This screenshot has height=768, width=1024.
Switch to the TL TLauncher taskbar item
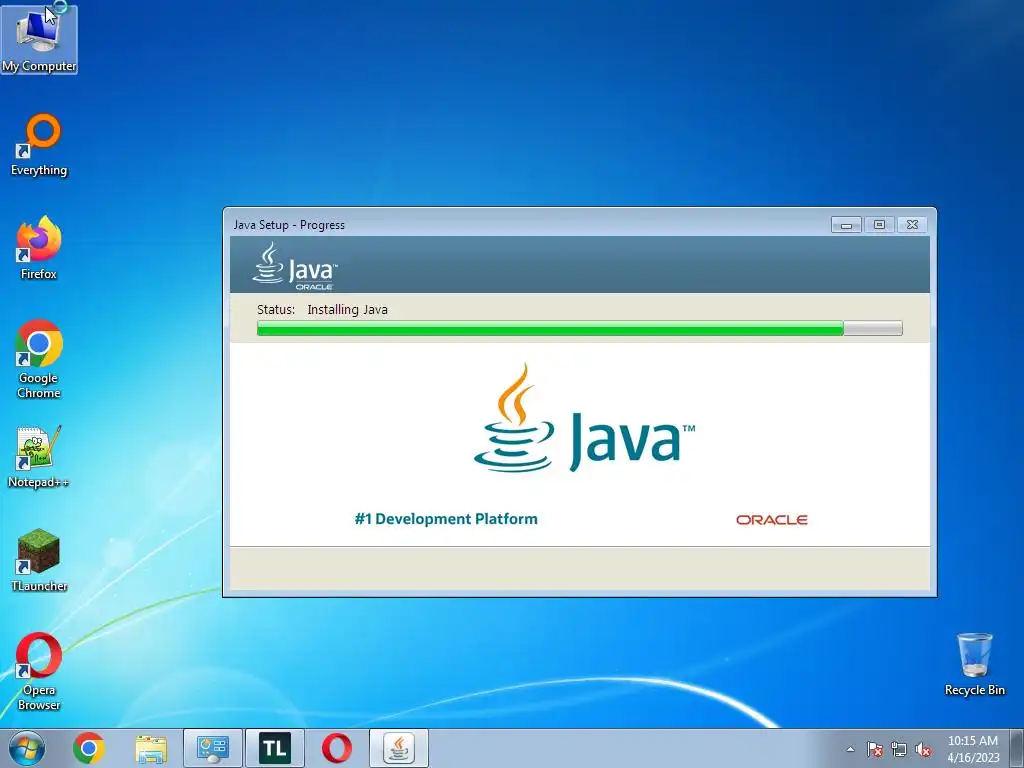[x=275, y=748]
